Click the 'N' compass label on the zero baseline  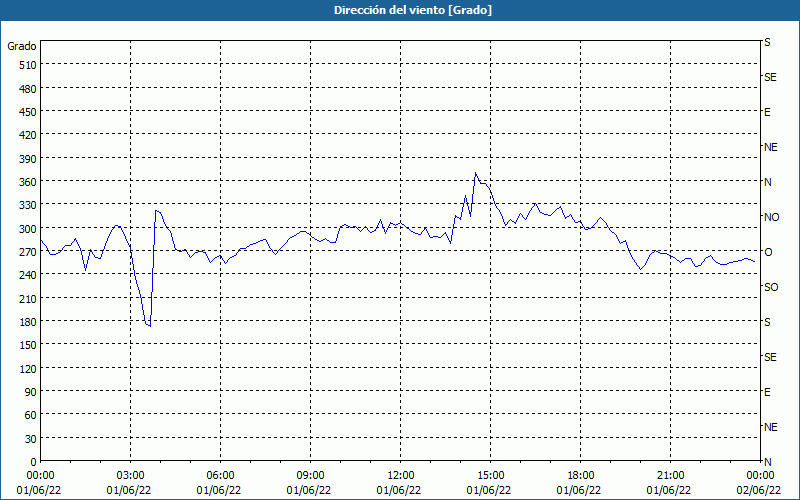point(767,462)
